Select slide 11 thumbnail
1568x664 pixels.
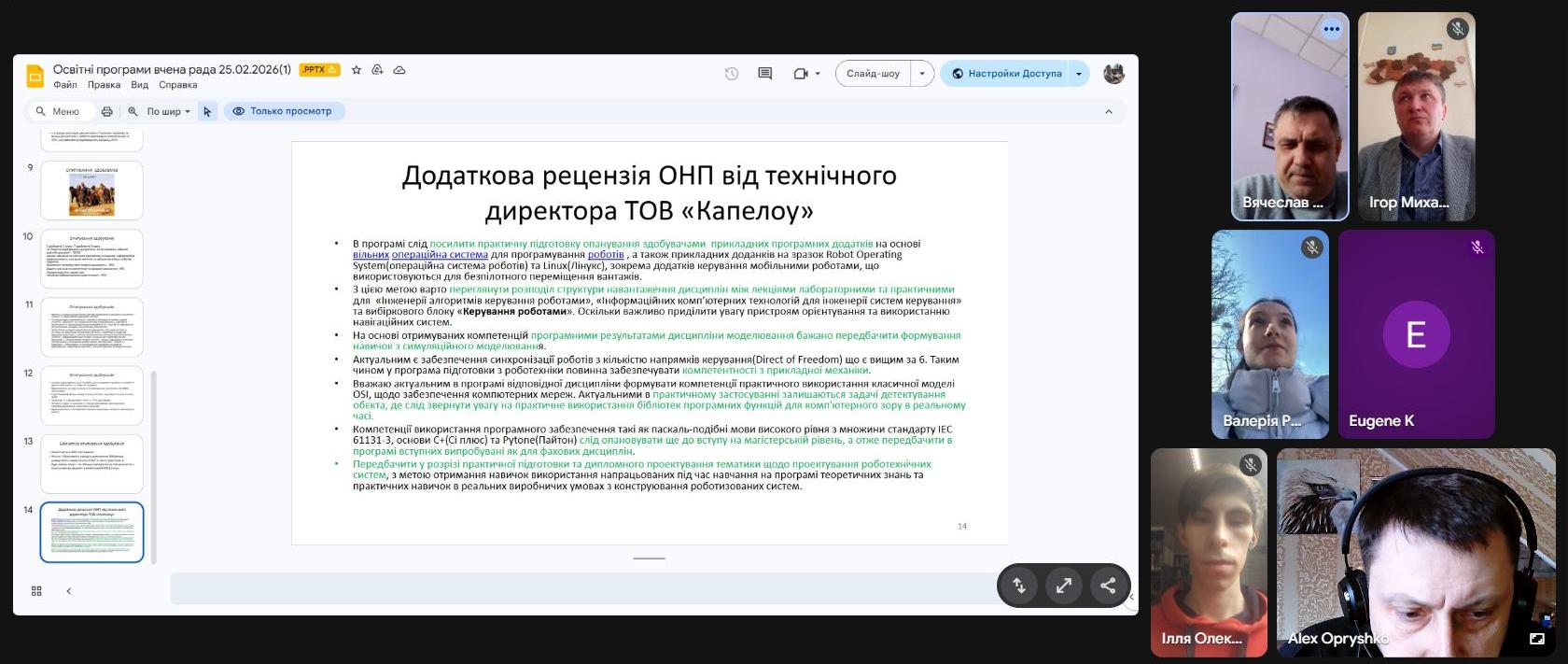(x=91, y=327)
